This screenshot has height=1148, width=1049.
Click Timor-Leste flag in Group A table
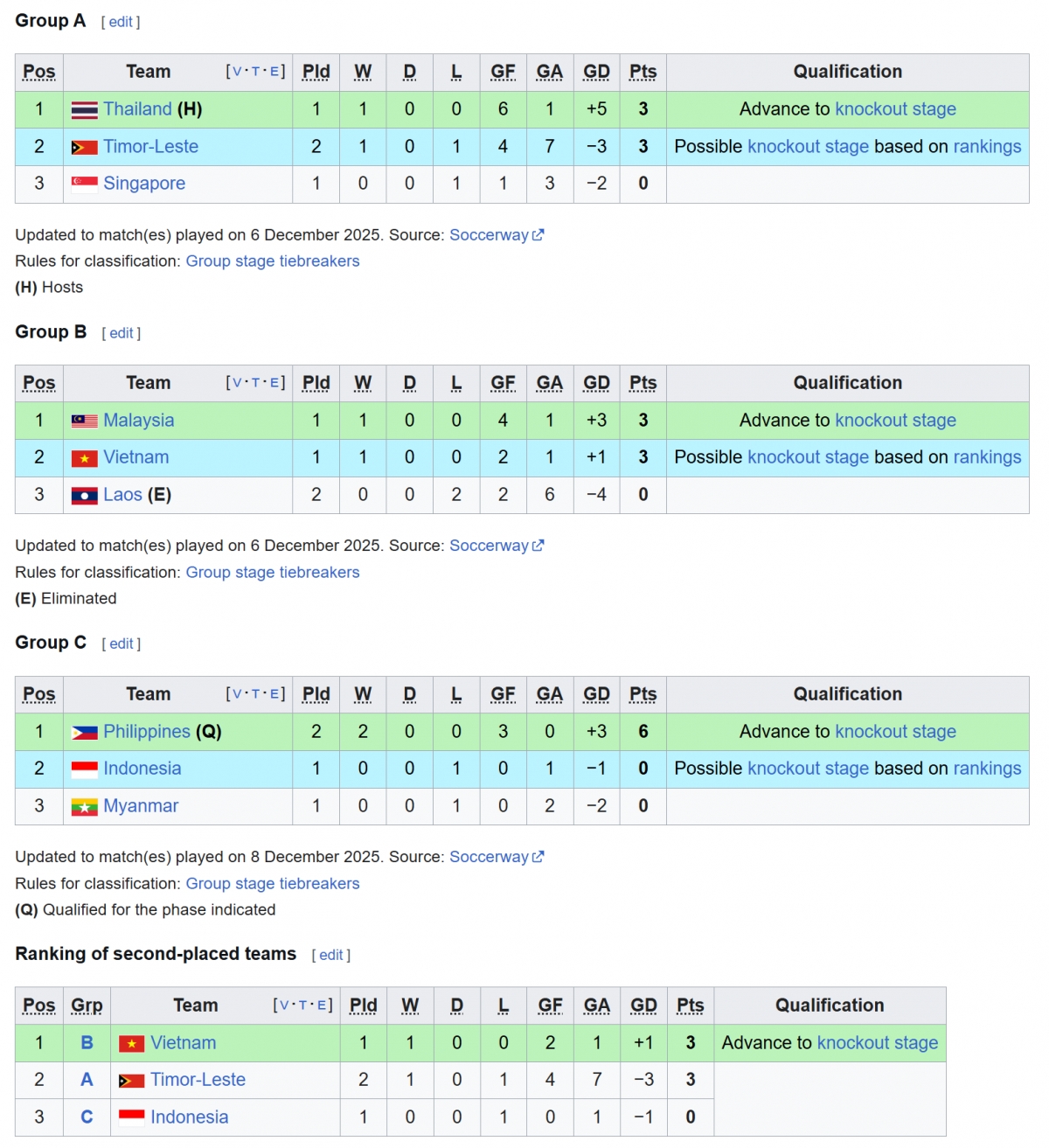(x=84, y=148)
